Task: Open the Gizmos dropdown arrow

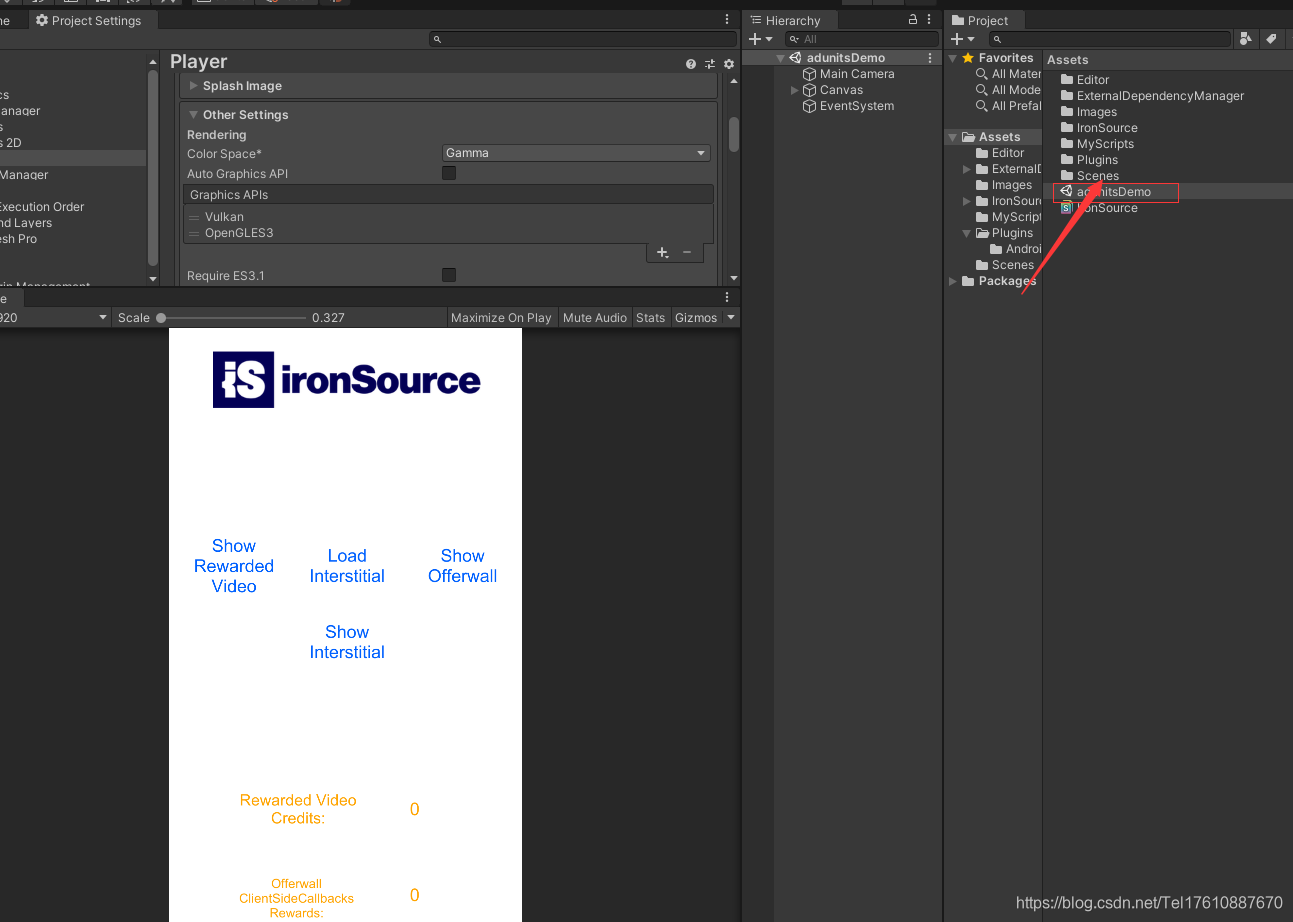Action: click(731, 318)
